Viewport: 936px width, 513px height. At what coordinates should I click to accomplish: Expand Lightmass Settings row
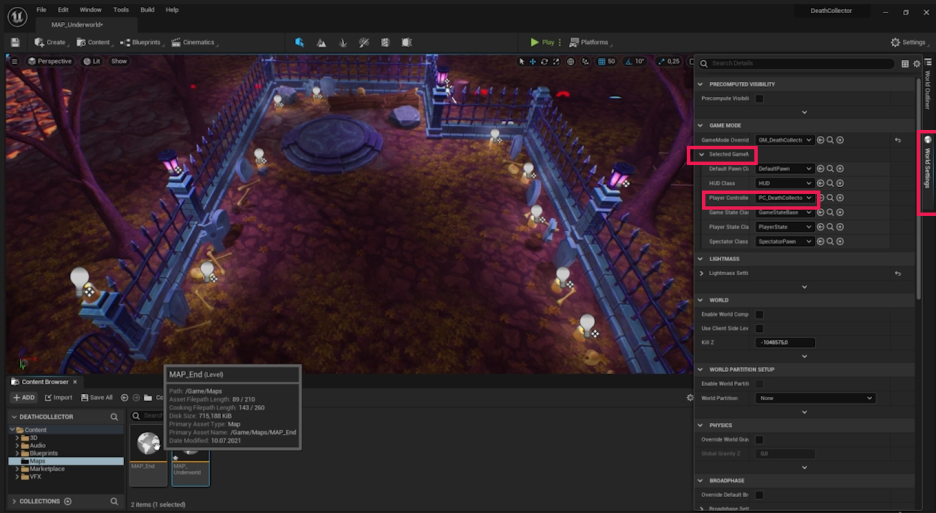[701, 273]
